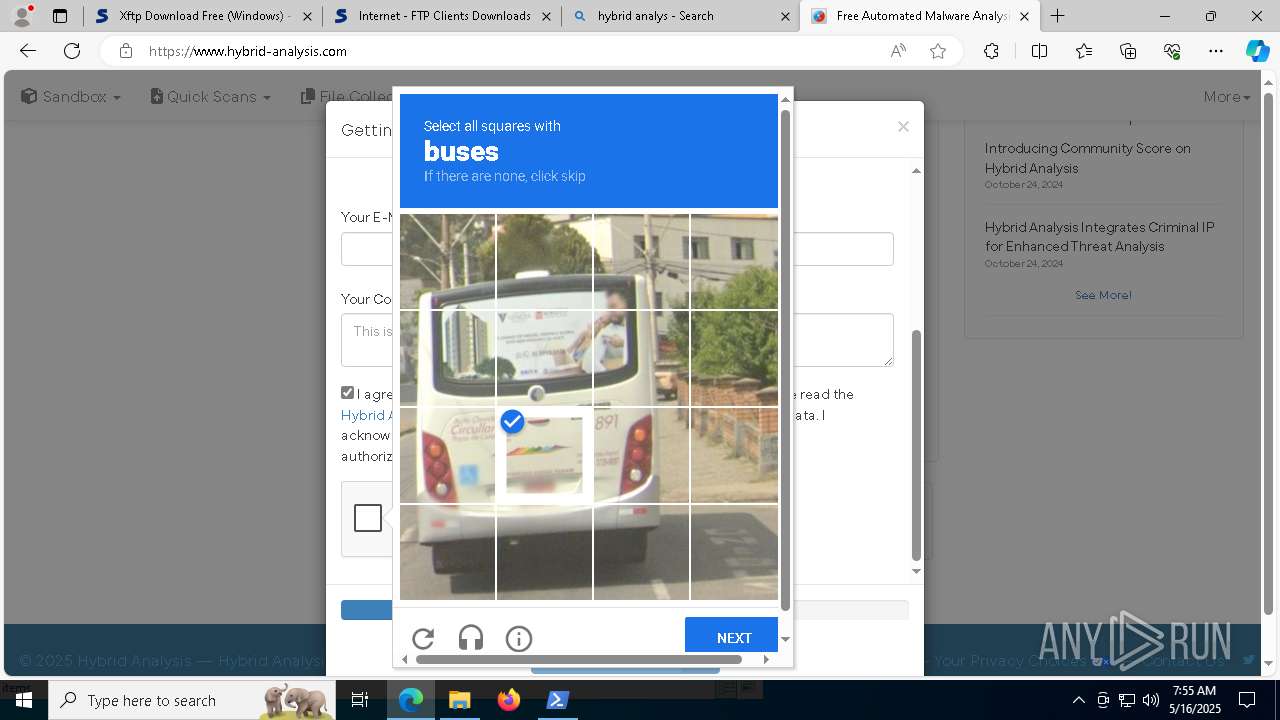The width and height of the screenshot is (1280, 720).
Task: Open the Tab actions menu
Action: 60,16
